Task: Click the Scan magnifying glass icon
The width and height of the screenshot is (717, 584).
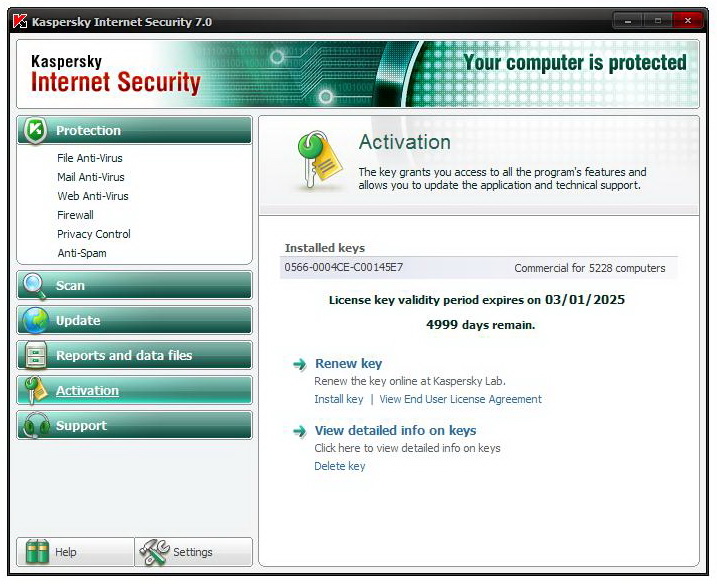Action: pos(34,285)
